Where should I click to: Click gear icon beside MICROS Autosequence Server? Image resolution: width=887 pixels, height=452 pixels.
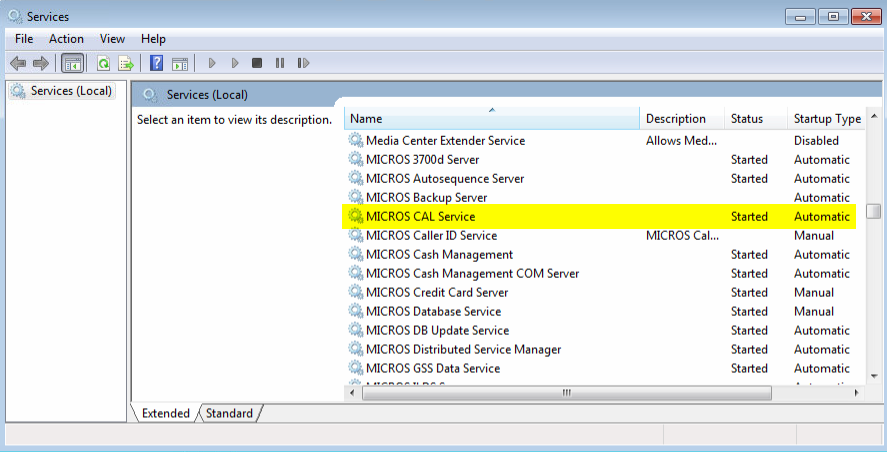tap(356, 178)
